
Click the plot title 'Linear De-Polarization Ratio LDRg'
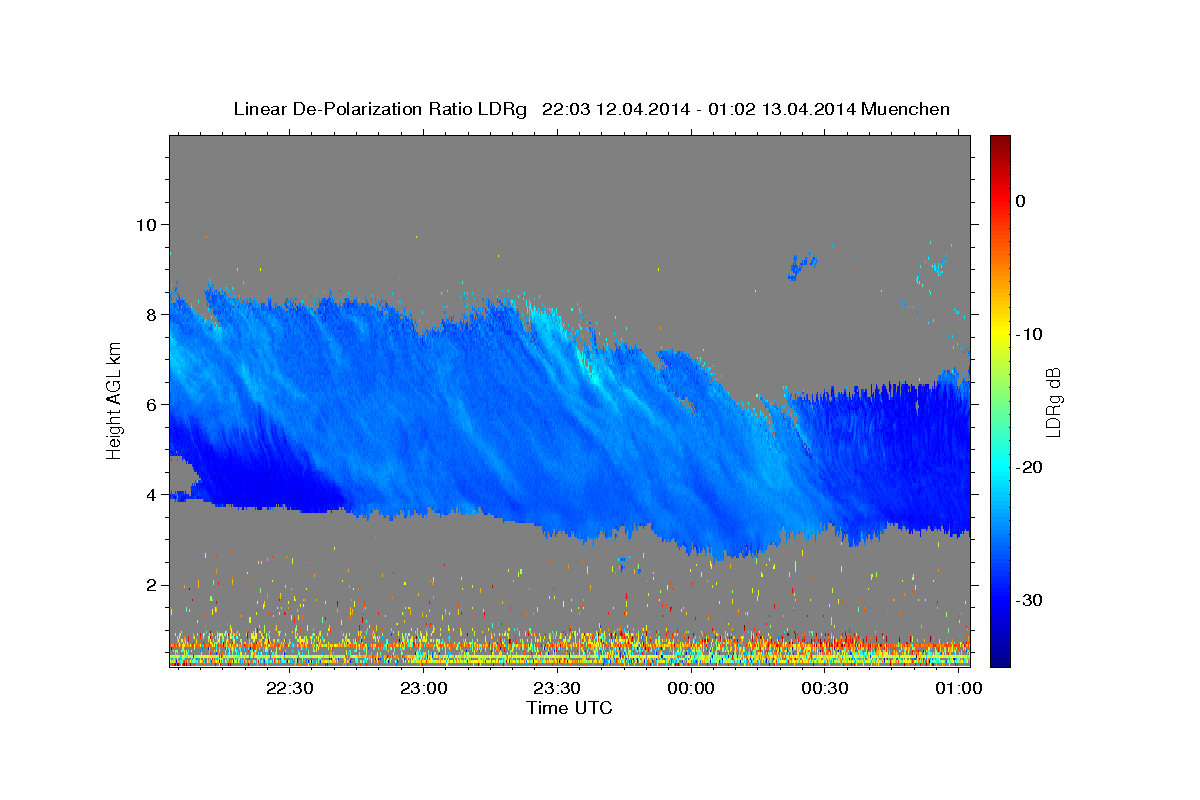click(x=379, y=109)
